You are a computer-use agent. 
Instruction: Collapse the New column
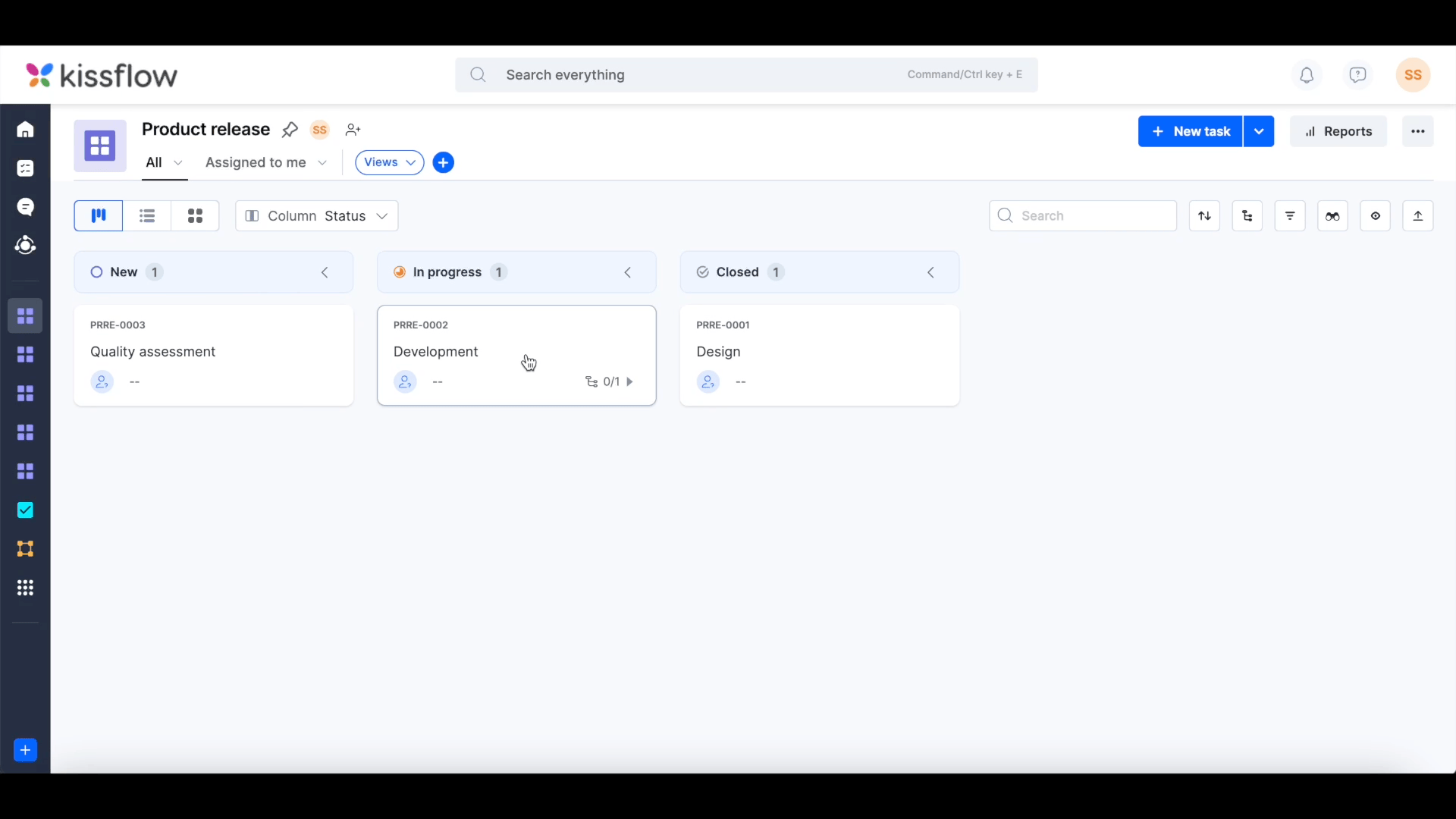point(325,272)
